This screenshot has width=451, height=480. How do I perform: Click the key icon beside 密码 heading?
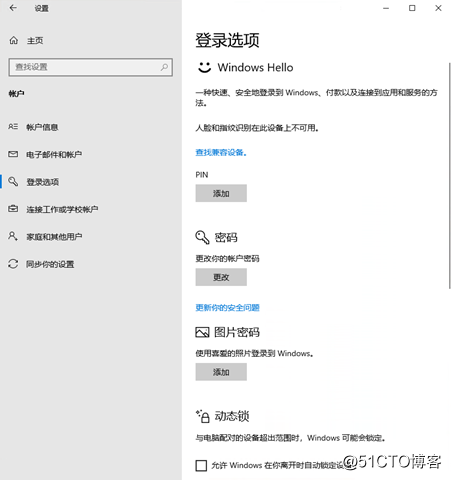[x=202, y=237]
